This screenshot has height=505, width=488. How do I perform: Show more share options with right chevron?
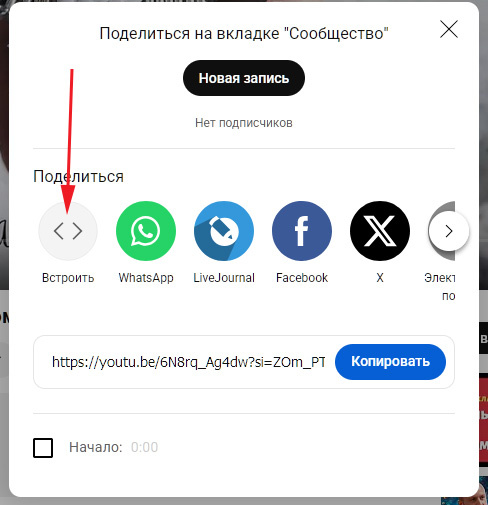449,231
